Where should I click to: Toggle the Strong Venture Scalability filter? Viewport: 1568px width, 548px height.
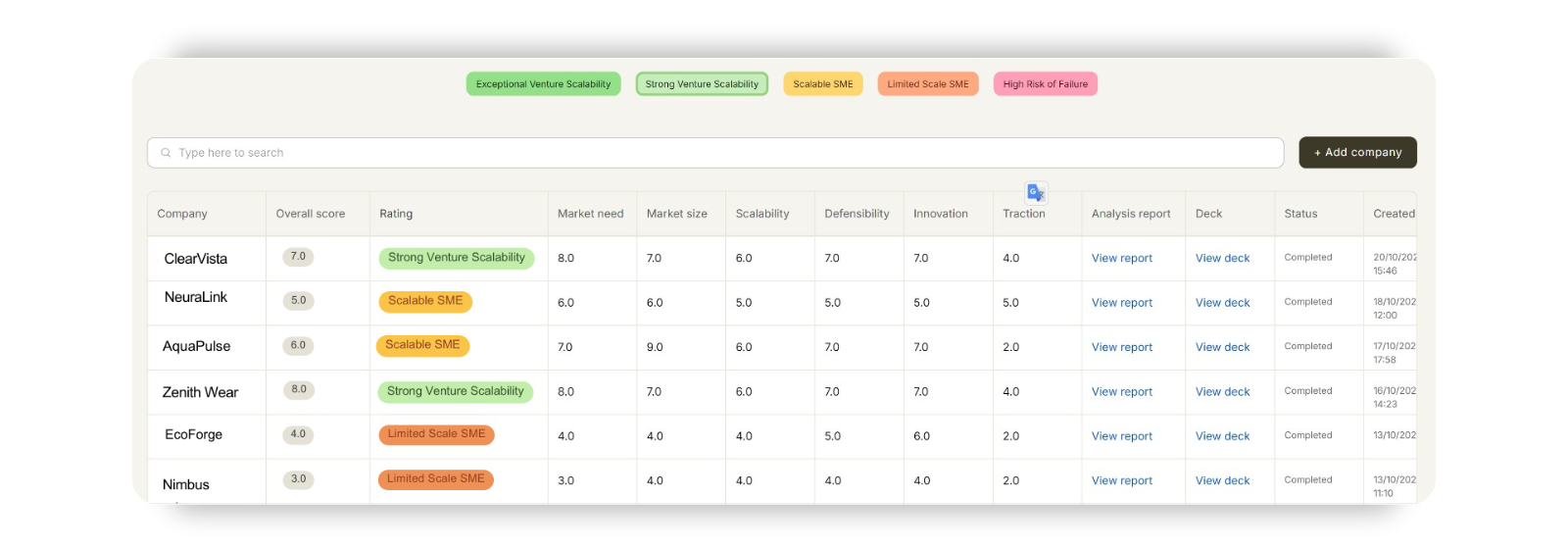(x=702, y=84)
